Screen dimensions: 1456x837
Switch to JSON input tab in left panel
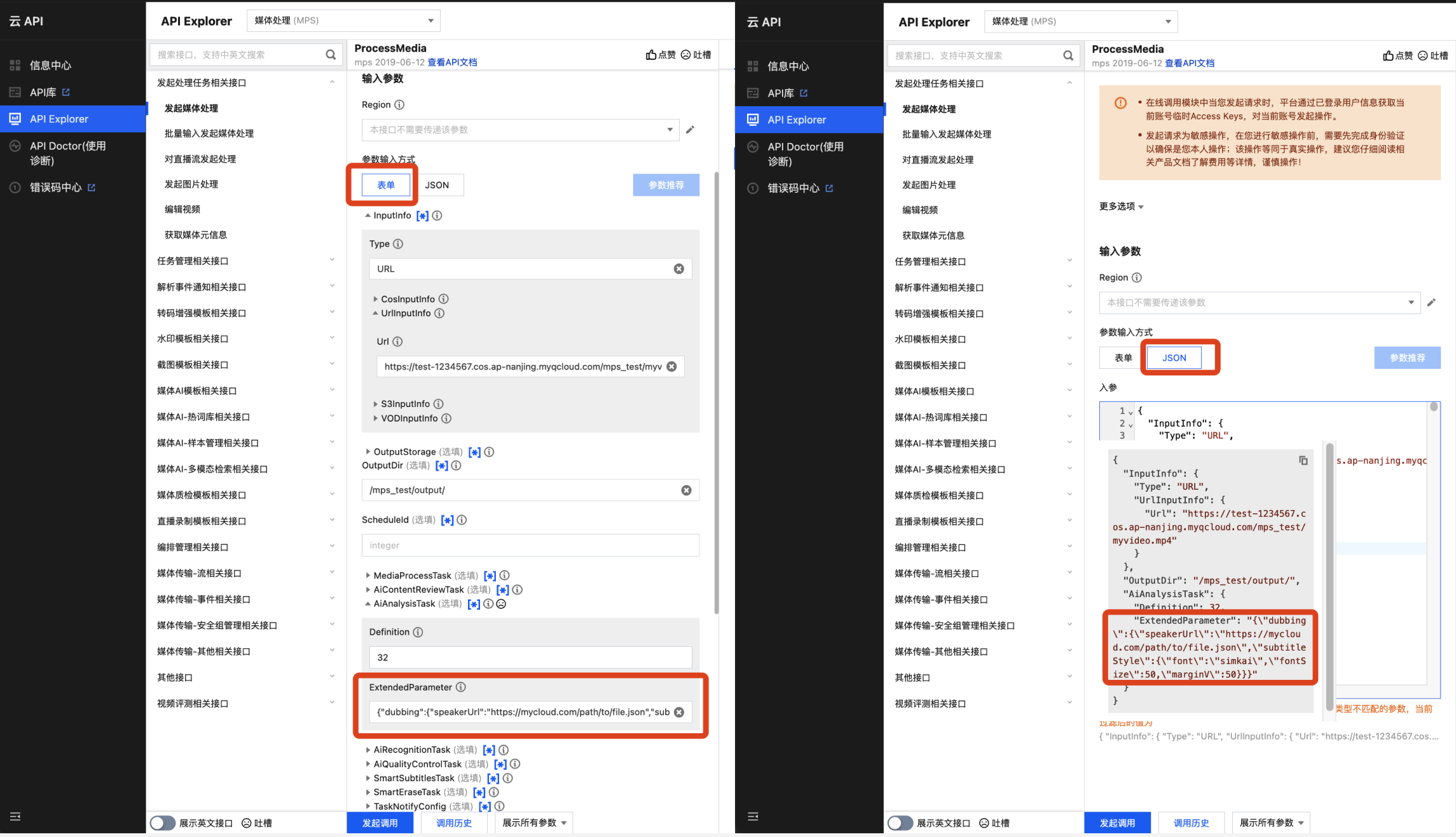tap(437, 185)
